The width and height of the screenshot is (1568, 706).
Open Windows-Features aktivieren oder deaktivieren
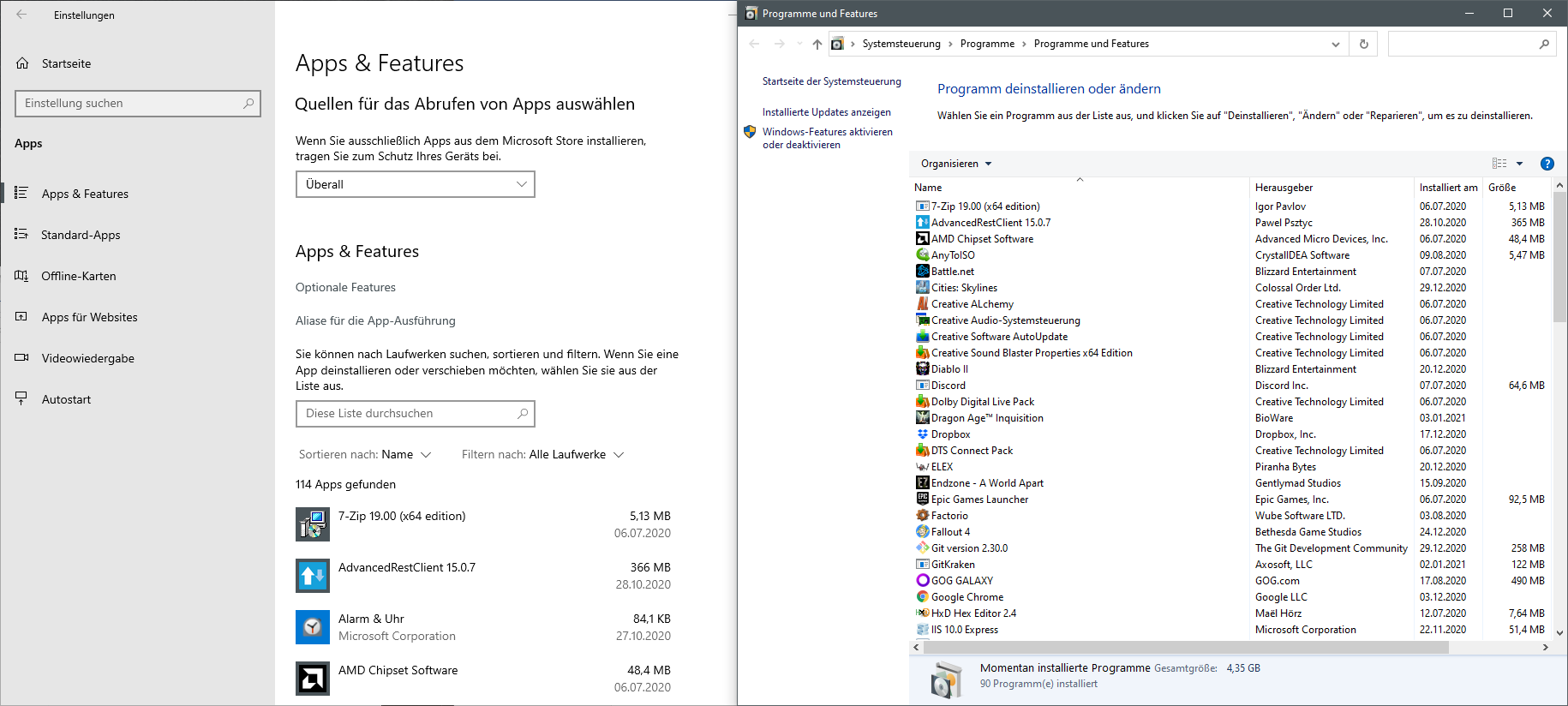828,138
